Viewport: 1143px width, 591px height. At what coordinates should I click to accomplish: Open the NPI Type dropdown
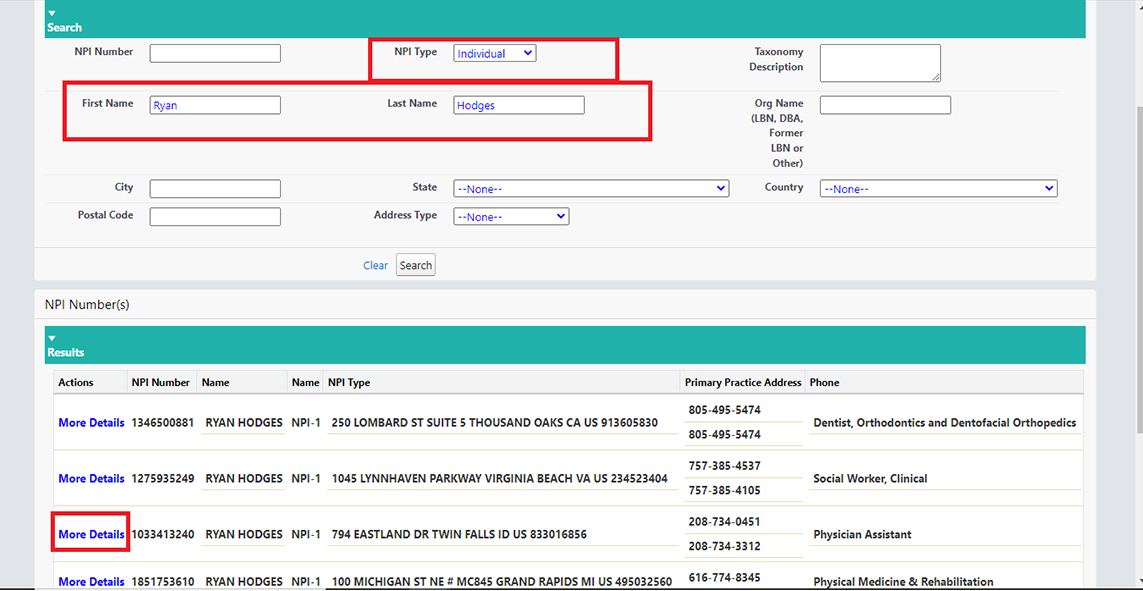tap(494, 53)
